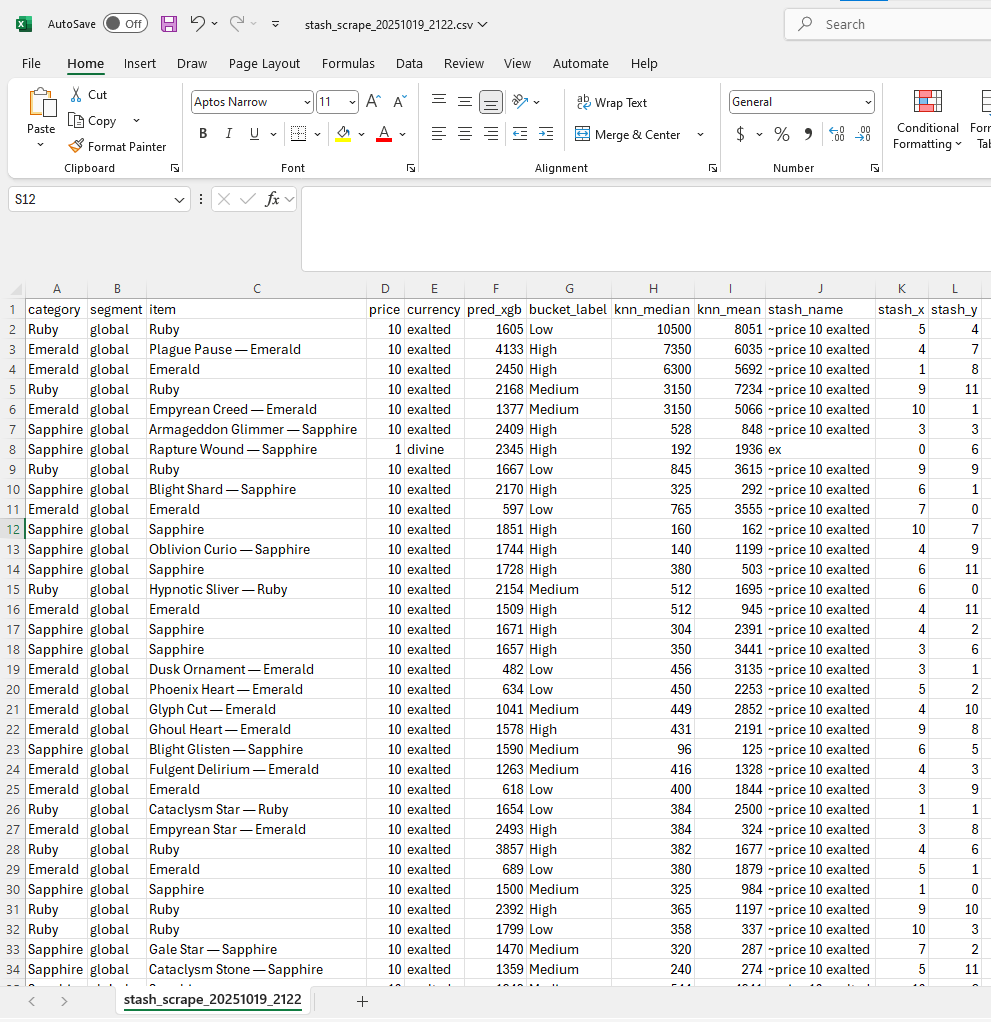991x1022 pixels.
Task: Click the Save icon in title bar
Action: (x=169, y=24)
